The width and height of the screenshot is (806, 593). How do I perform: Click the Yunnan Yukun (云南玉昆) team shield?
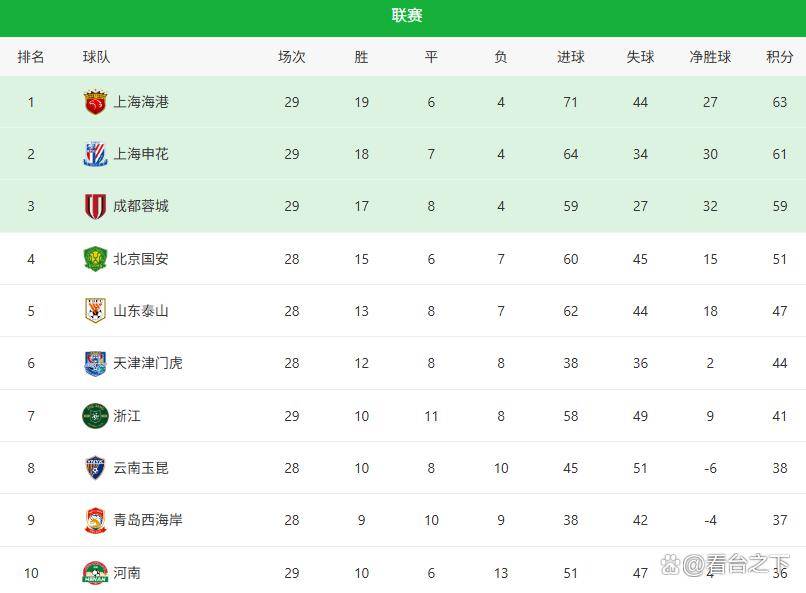[95, 468]
